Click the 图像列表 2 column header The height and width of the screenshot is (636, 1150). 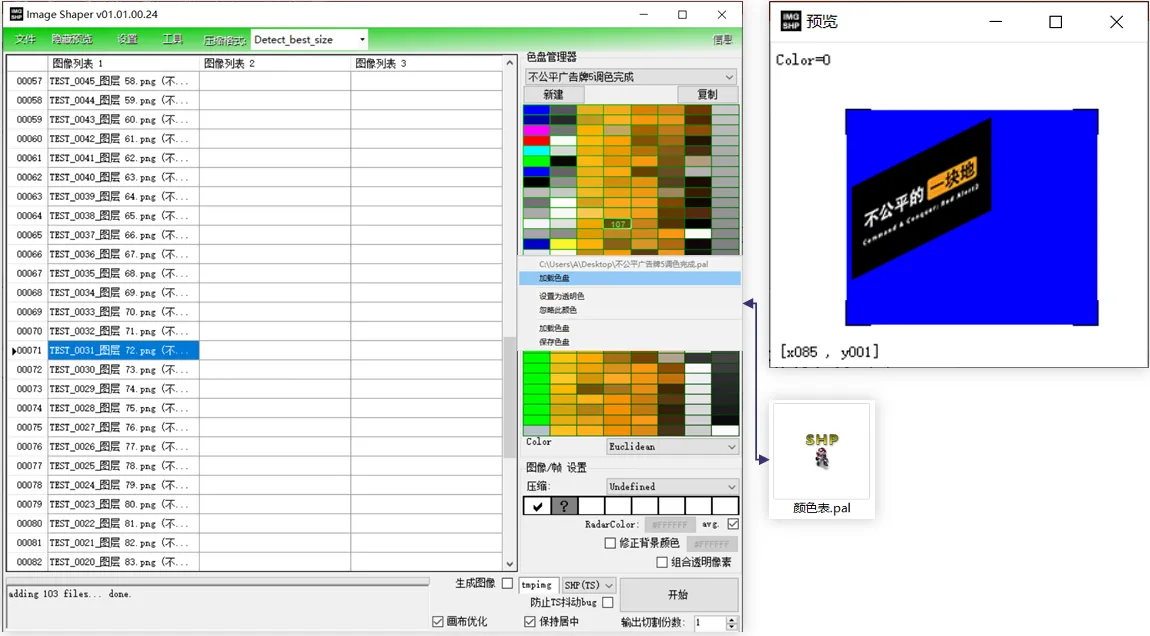click(x=275, y=63)
